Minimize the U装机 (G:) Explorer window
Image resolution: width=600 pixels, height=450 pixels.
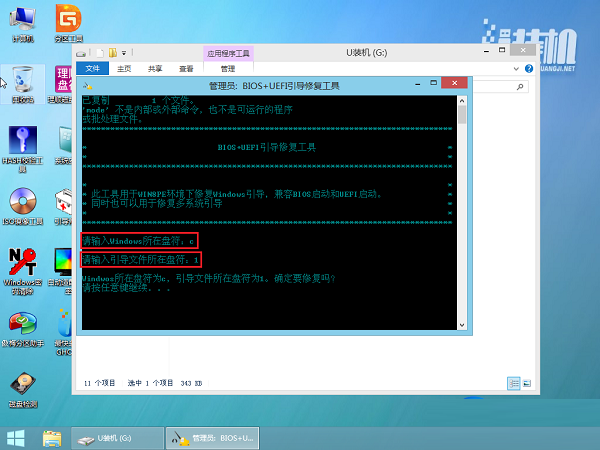tap(486, 51)
